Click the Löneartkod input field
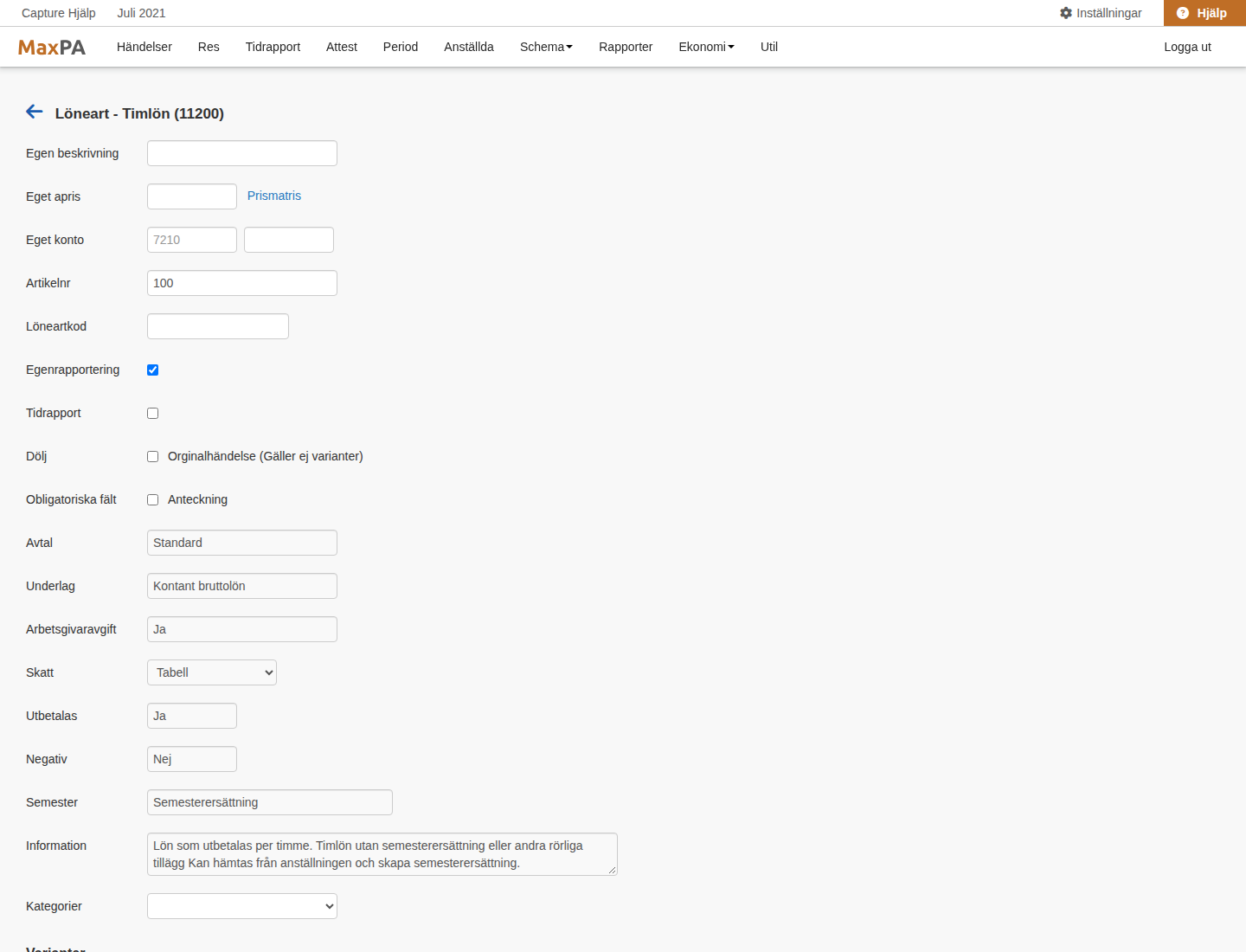Screen dimensions: 1246x952 pyautogui.click(x=218, y=326)
